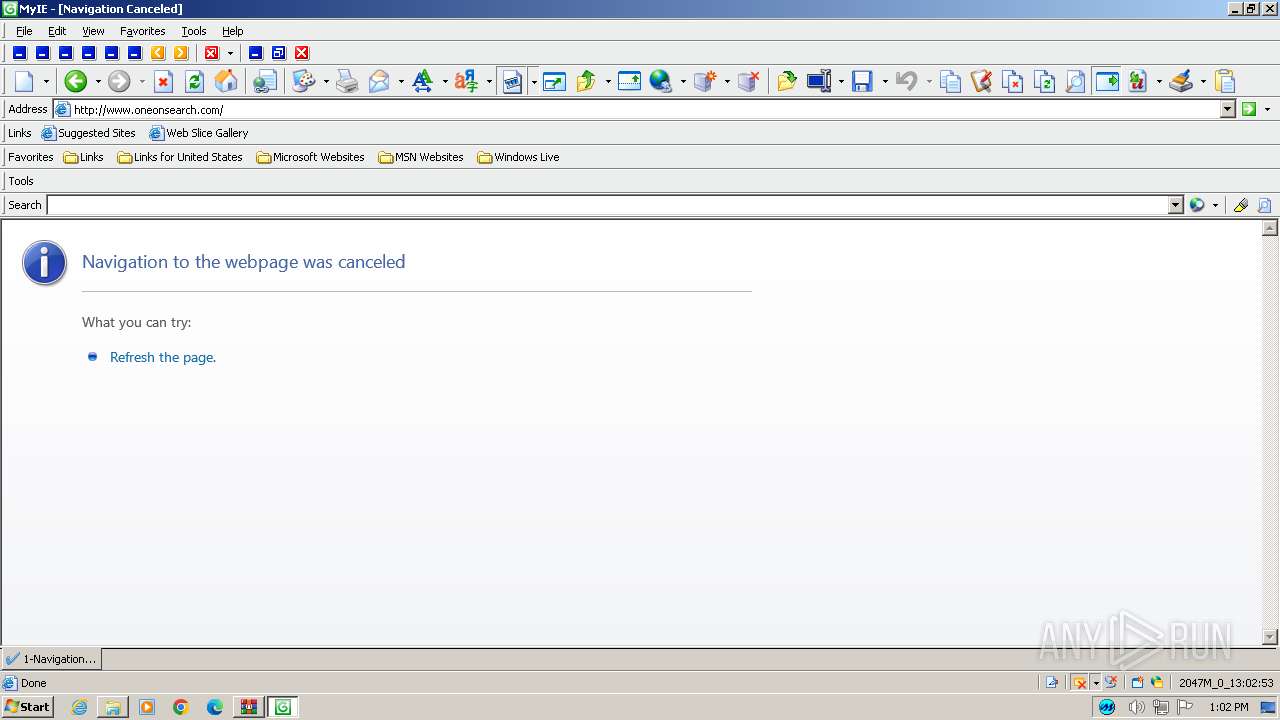Viewport: 1280px width, 720px height.
Task: Open Links for United States folder
Action: [180, 157]
